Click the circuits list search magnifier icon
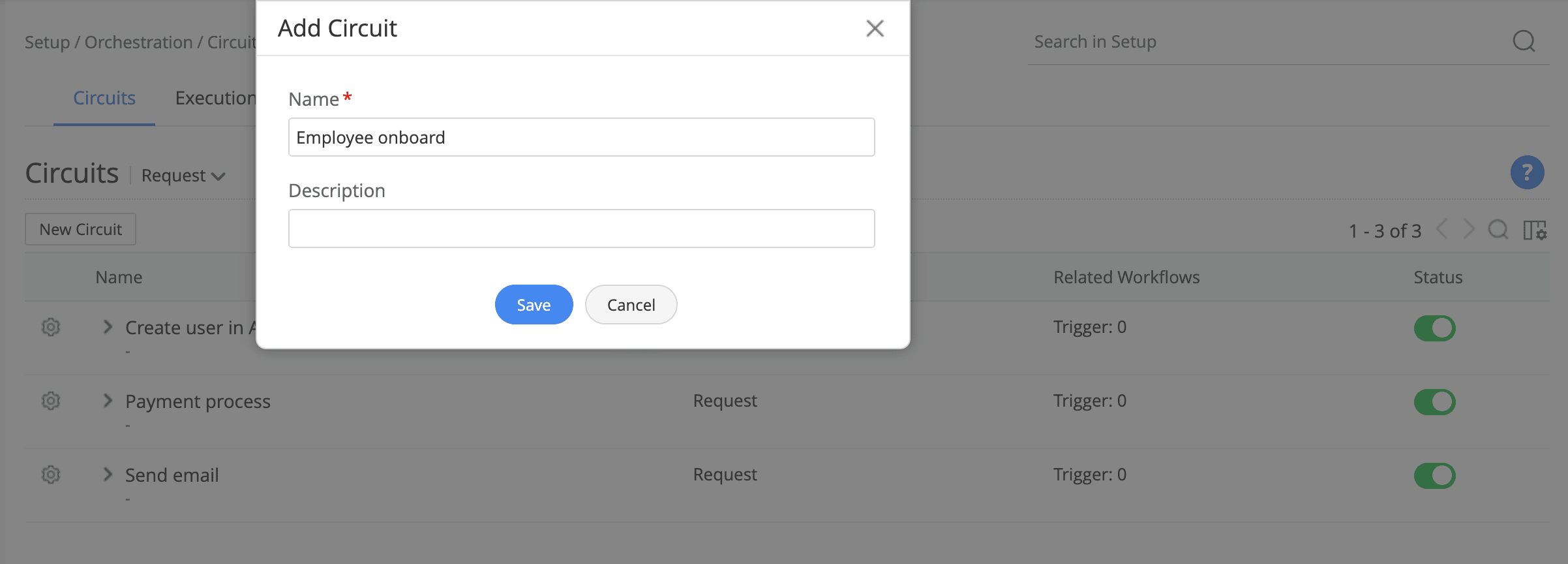The width and height of the screenshot is (1568, 564). click(x=1498, y=230)
